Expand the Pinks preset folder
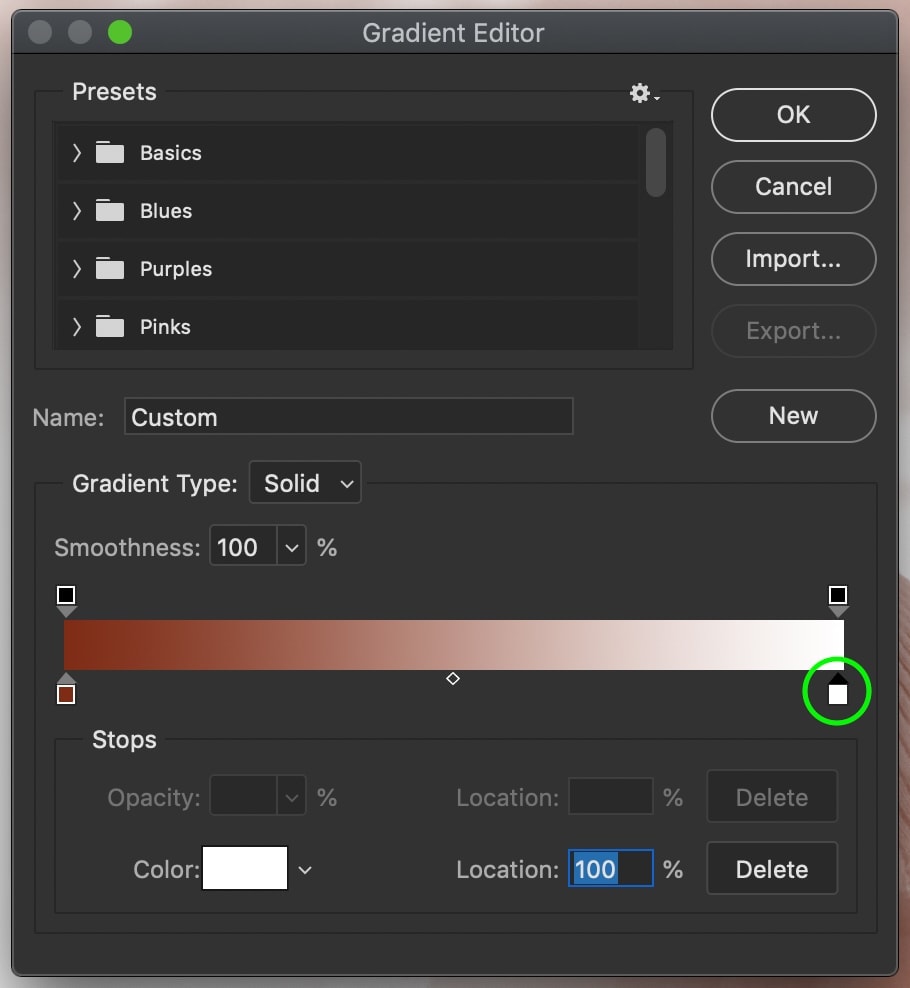This screenshot has height=988, width=910. [x=77, y=326]
